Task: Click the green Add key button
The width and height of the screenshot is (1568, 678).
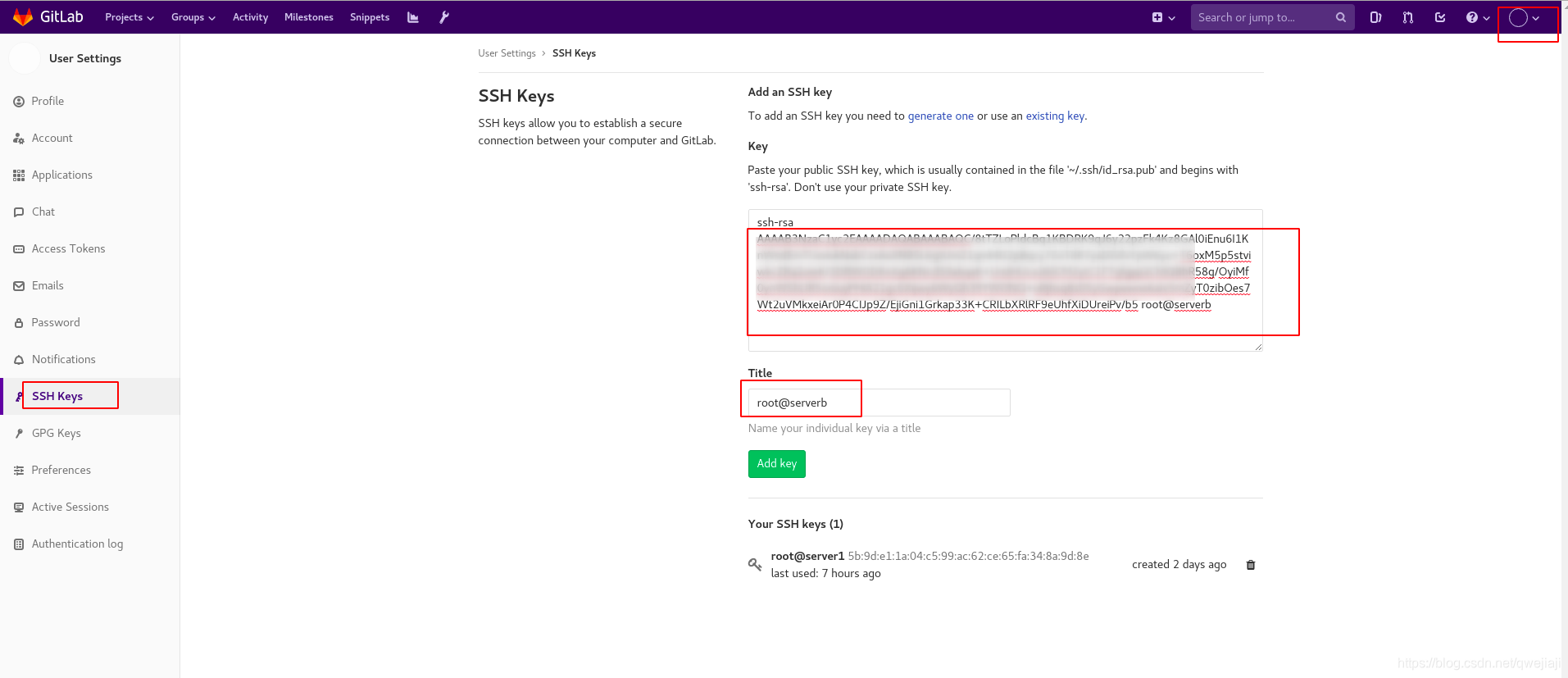Action: (776, 464)
